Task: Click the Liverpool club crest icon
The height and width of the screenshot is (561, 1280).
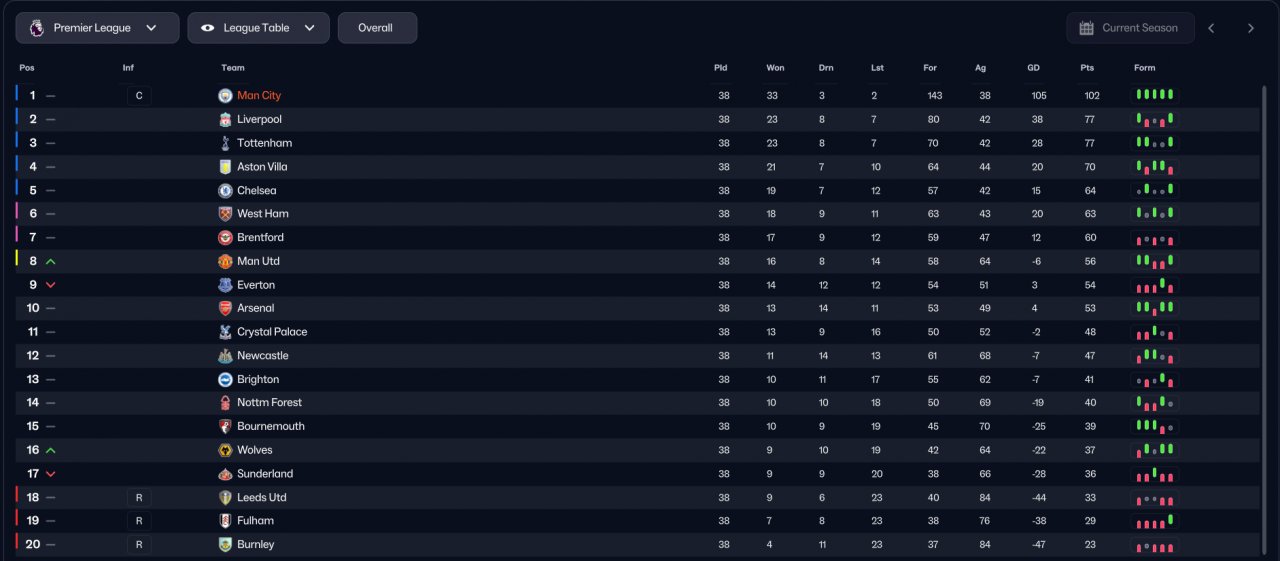Action: (225, 120)
